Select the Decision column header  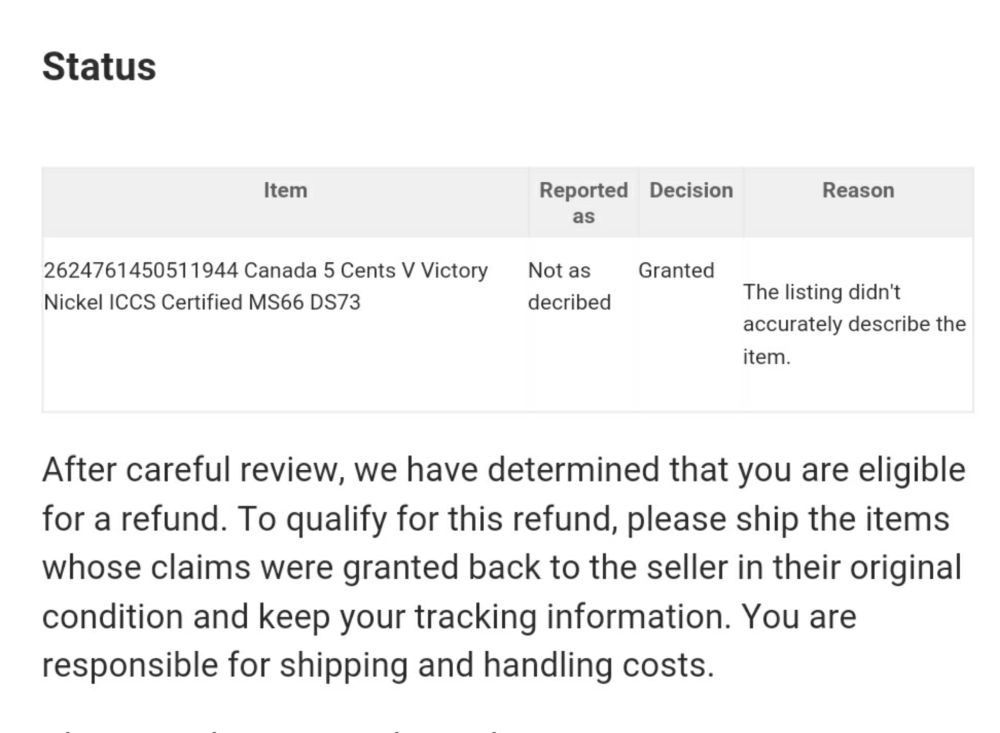[x=691, y=190]
